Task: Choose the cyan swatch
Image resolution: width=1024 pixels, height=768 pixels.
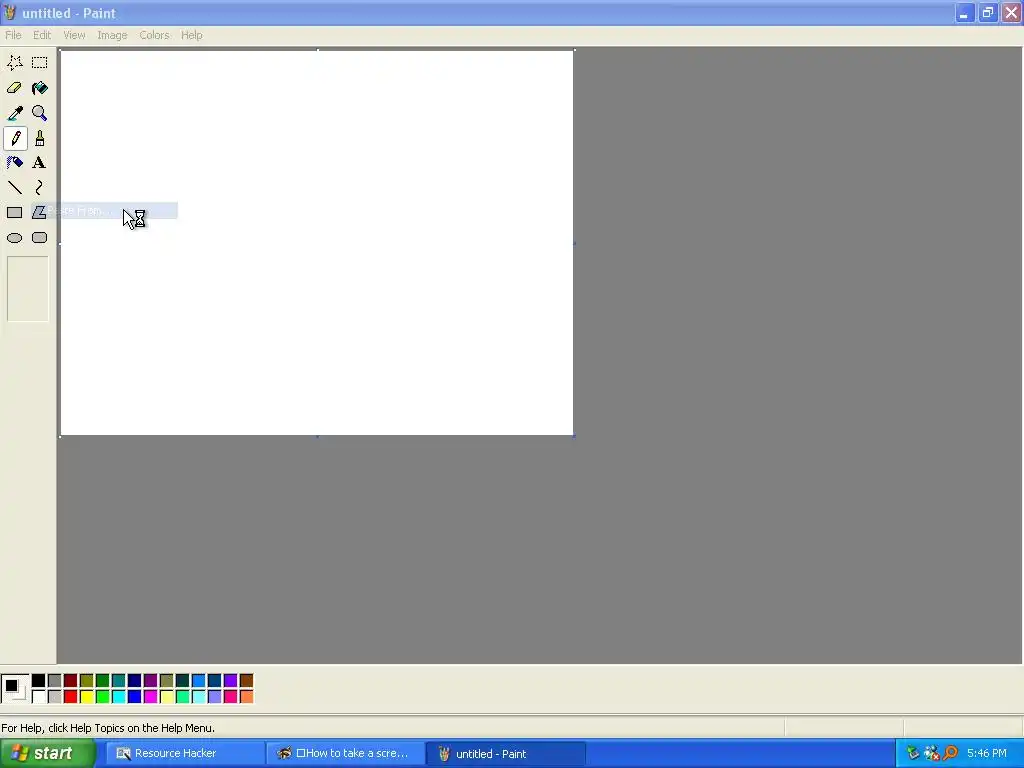Action: coord(119,697)
